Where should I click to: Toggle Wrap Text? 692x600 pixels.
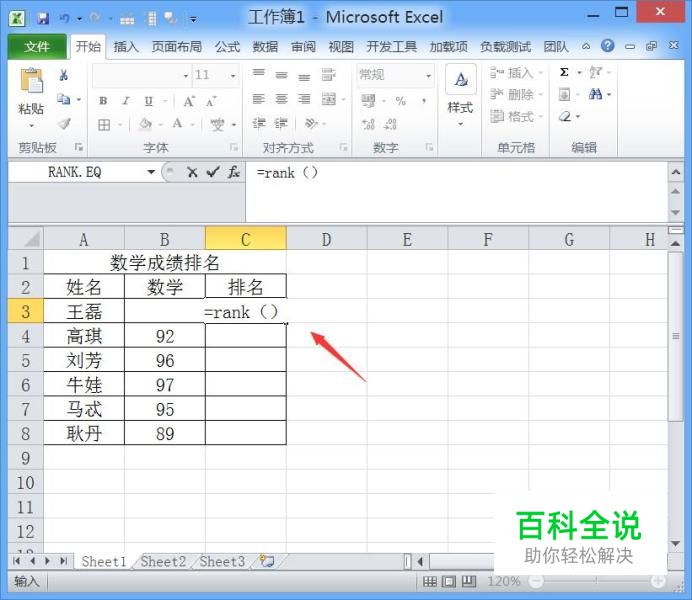click(328, 75)
